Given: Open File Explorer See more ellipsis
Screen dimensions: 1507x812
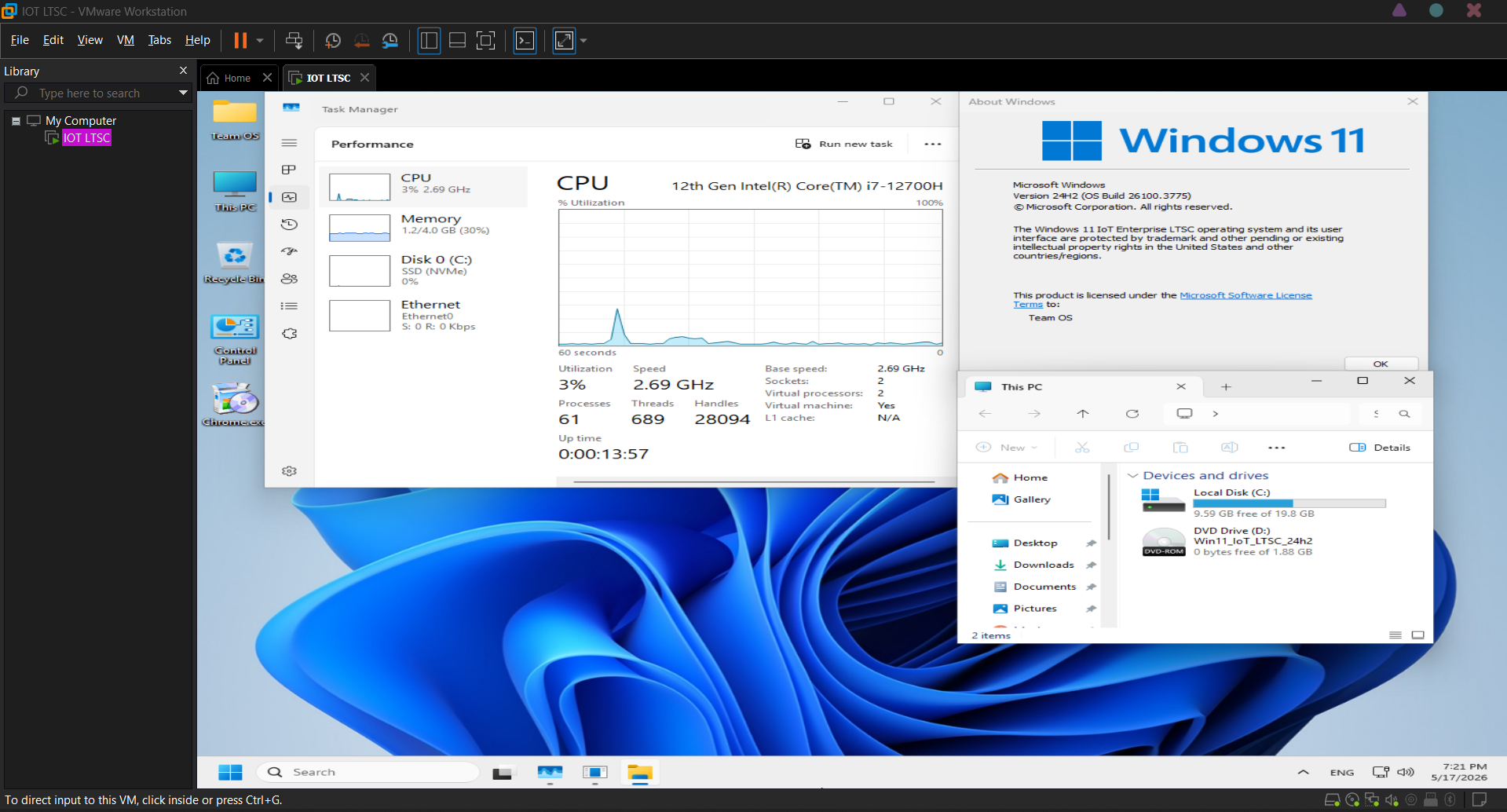Looking at the screenshot, I should [1276, 448].
